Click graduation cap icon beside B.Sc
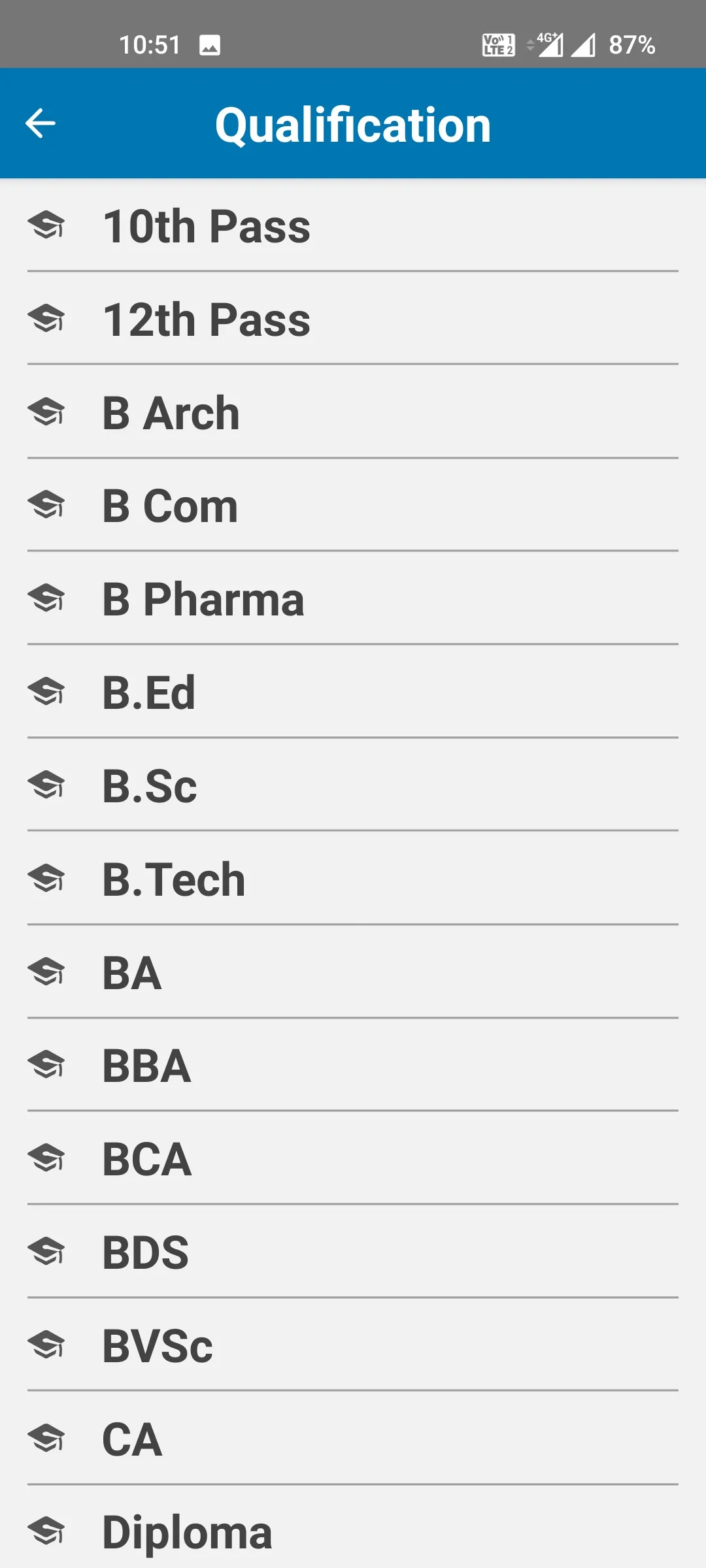Viewport: 706px width, 1568px height. (46, 785)
